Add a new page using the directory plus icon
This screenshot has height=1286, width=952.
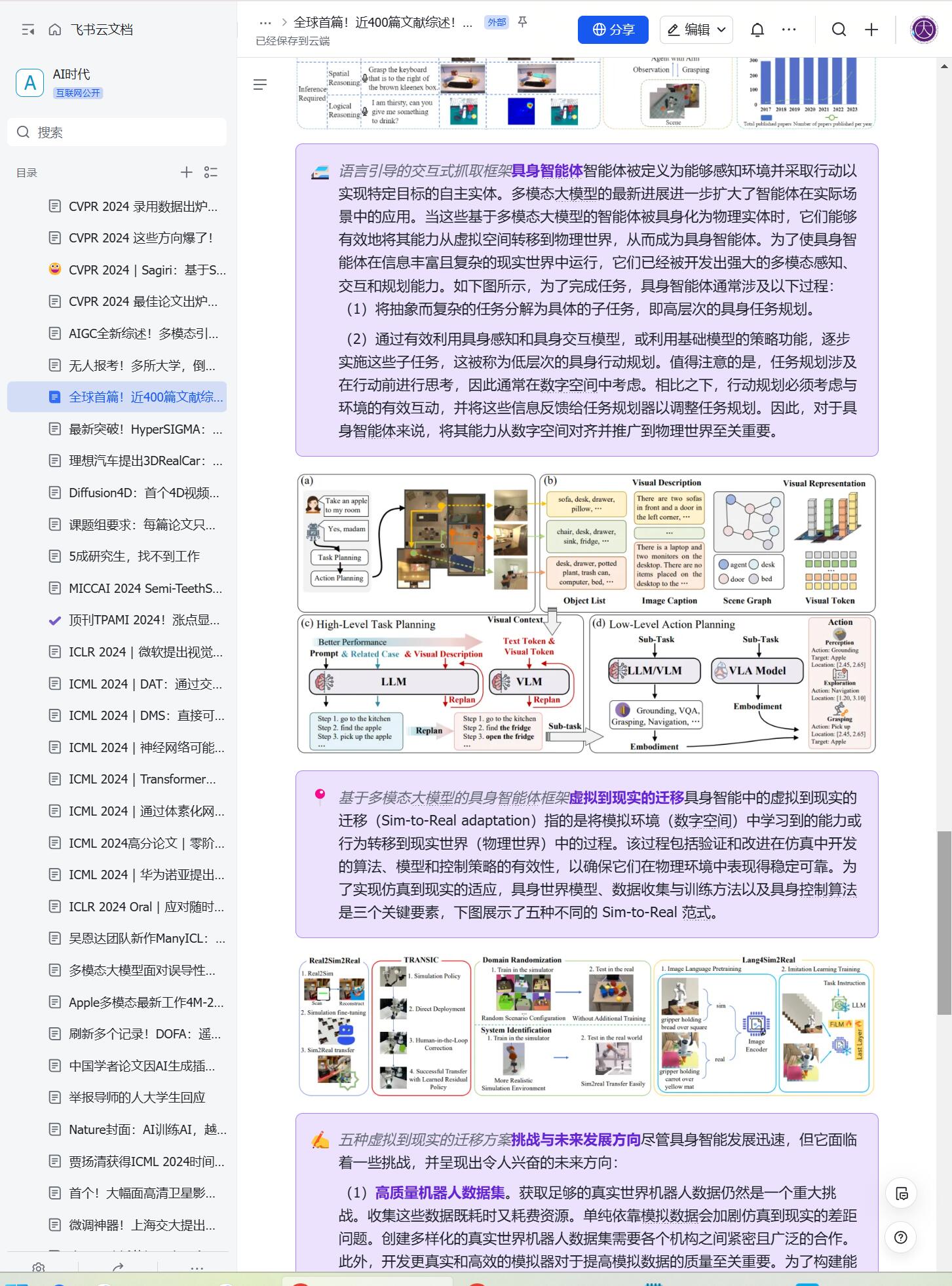tap(187, 172)
